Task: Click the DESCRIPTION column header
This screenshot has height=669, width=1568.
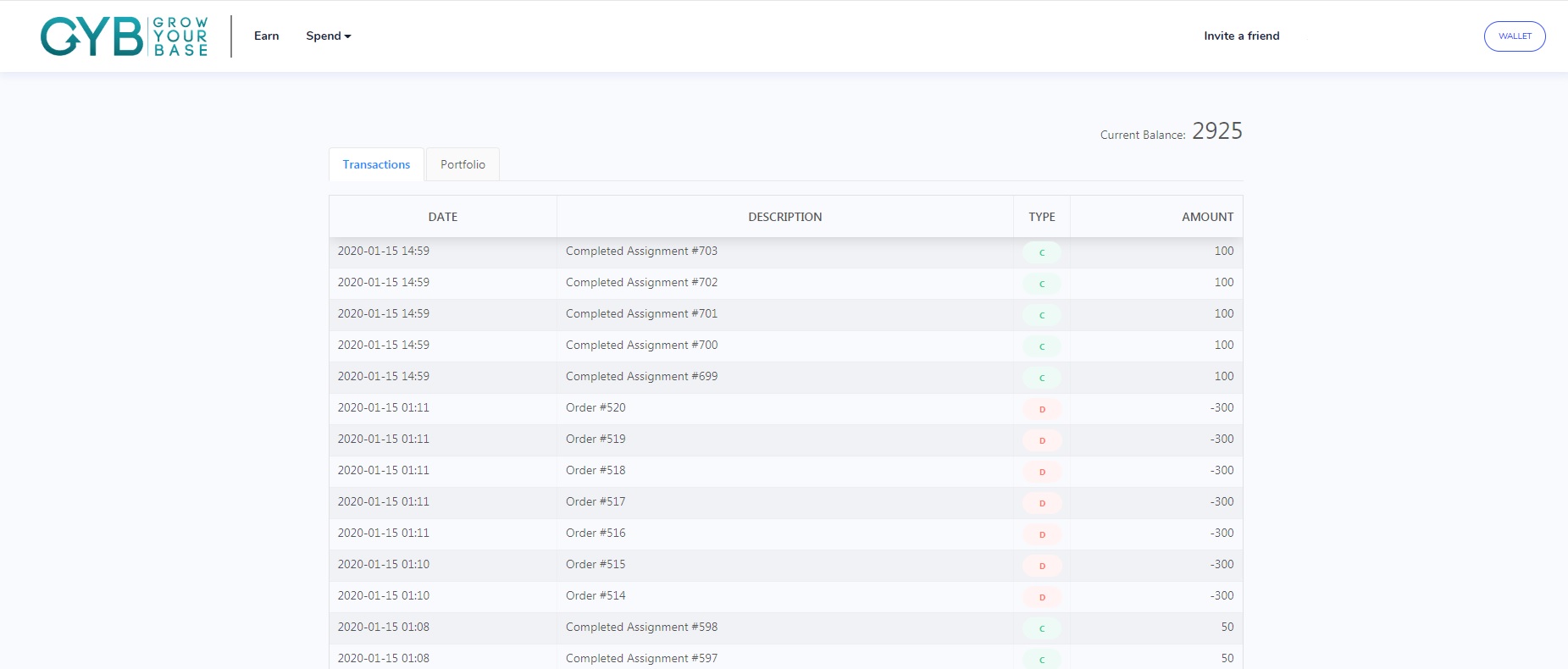Action: point(785,217)
